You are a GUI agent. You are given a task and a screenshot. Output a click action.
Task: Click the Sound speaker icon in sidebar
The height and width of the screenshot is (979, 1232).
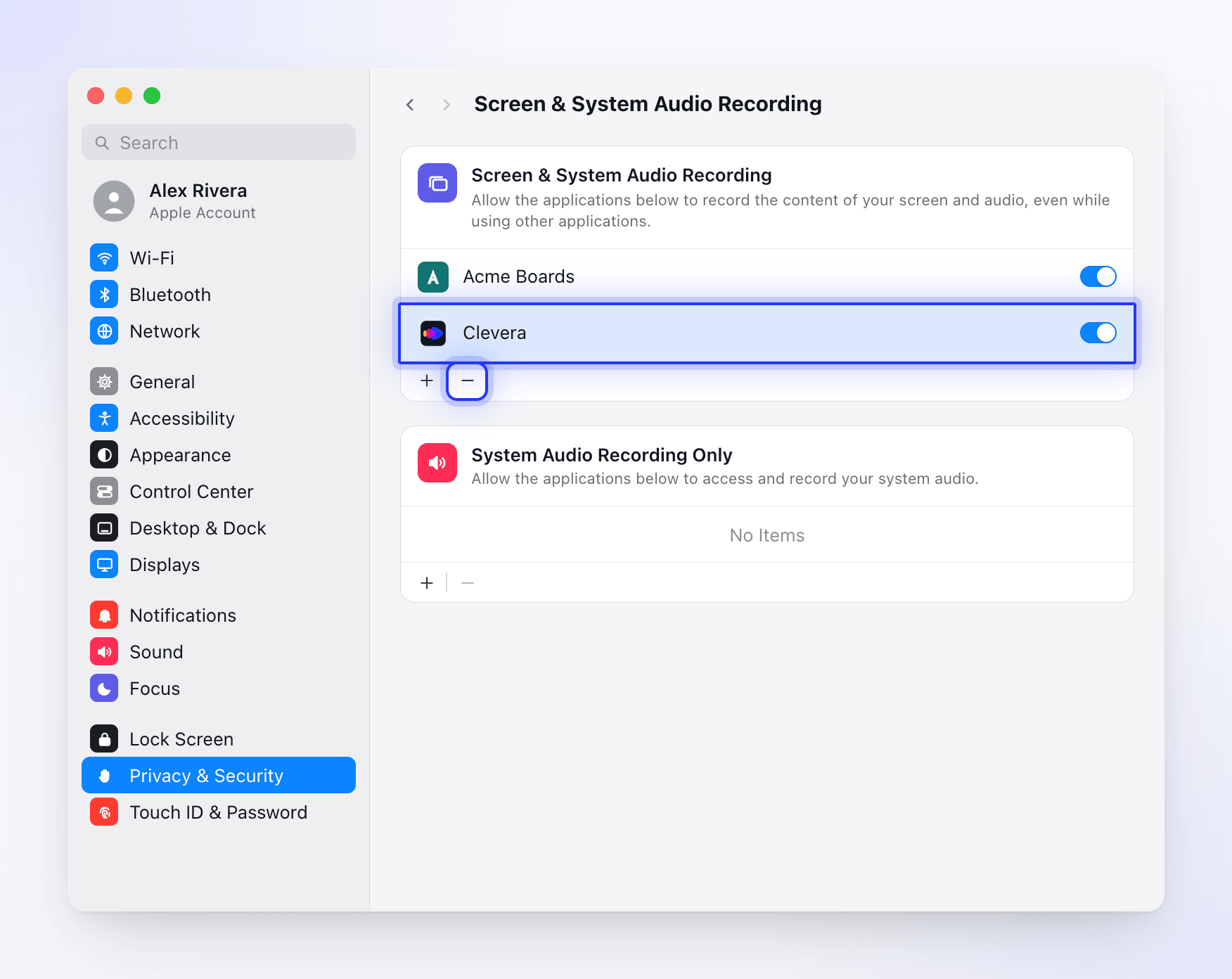coord(104,651)
